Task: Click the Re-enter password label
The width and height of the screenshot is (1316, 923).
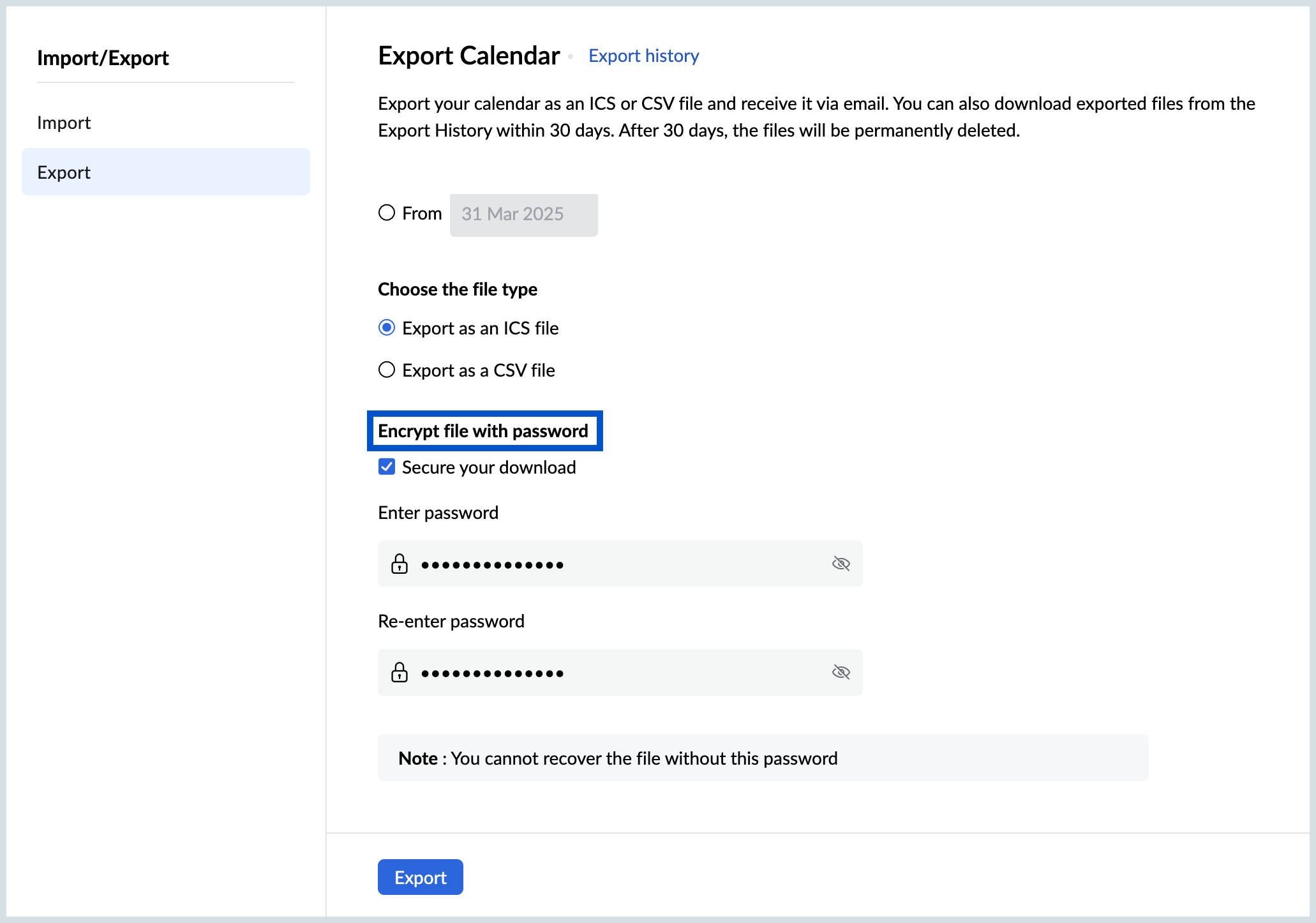Action: coord(451,621)
